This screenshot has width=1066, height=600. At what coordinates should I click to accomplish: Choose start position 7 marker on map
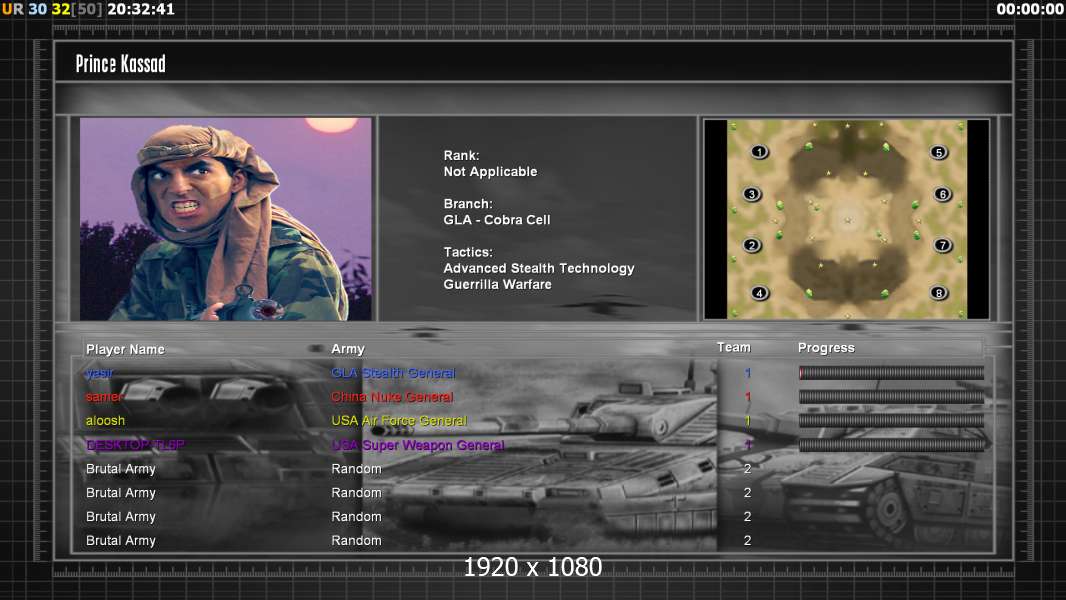[942, 245]
